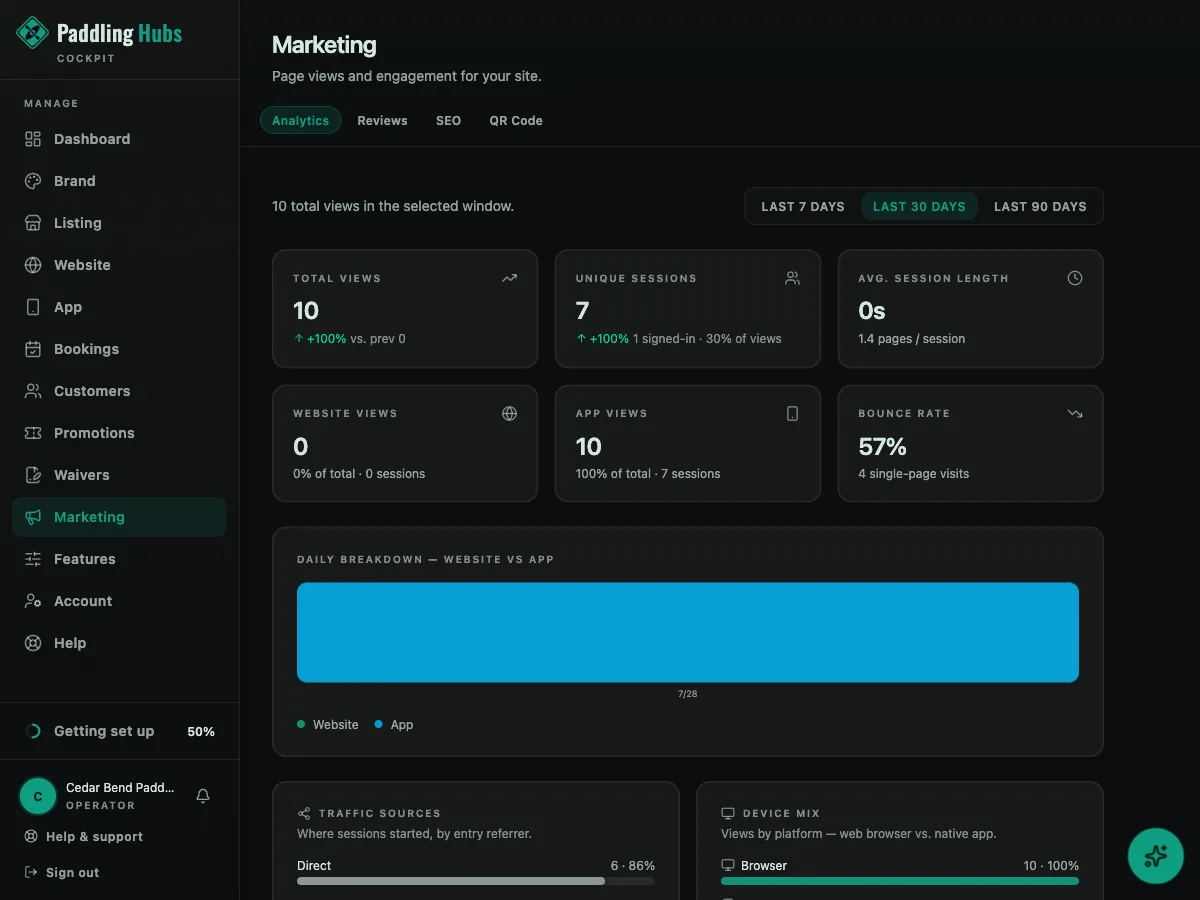Open the Cedar Bend operator avatar
The image size is (1200, 900).
[x=38, y=796]
